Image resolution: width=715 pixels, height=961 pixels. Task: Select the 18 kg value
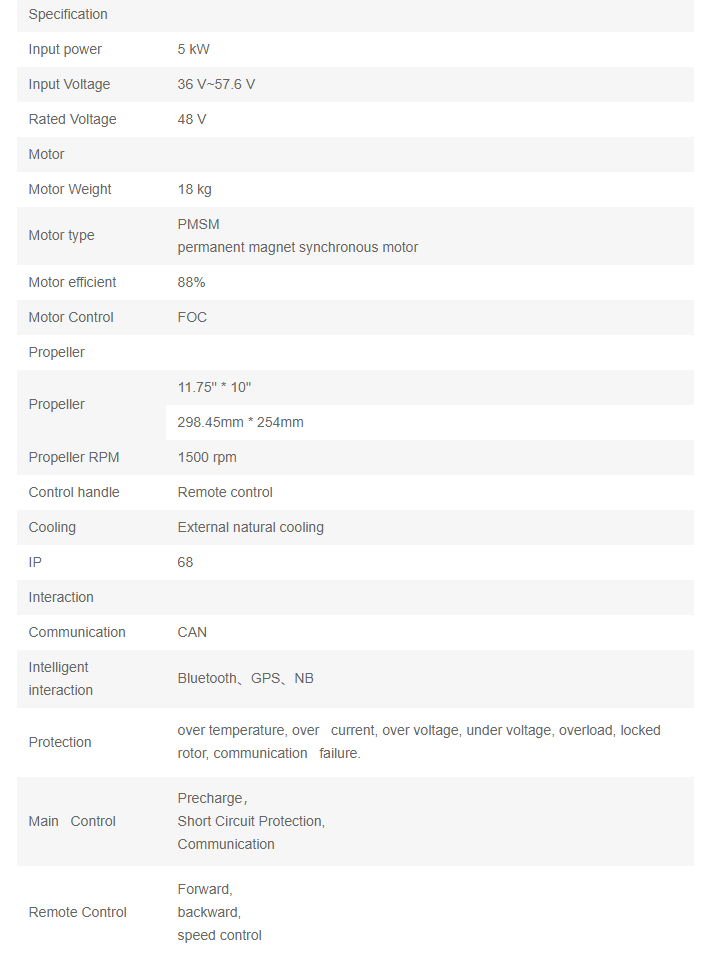click(x=194, y=190)
